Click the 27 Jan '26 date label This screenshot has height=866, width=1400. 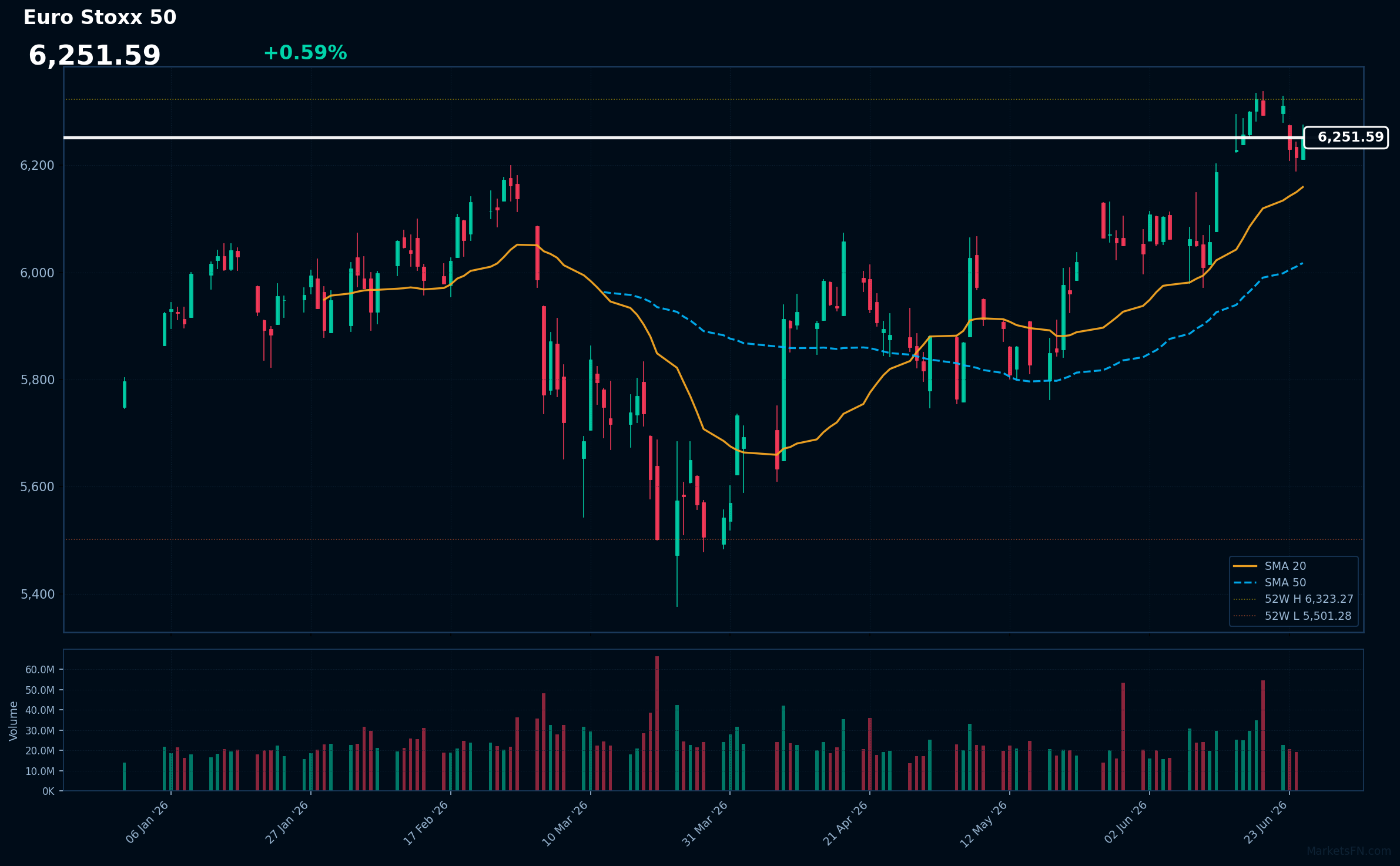[x=287, y=823]
